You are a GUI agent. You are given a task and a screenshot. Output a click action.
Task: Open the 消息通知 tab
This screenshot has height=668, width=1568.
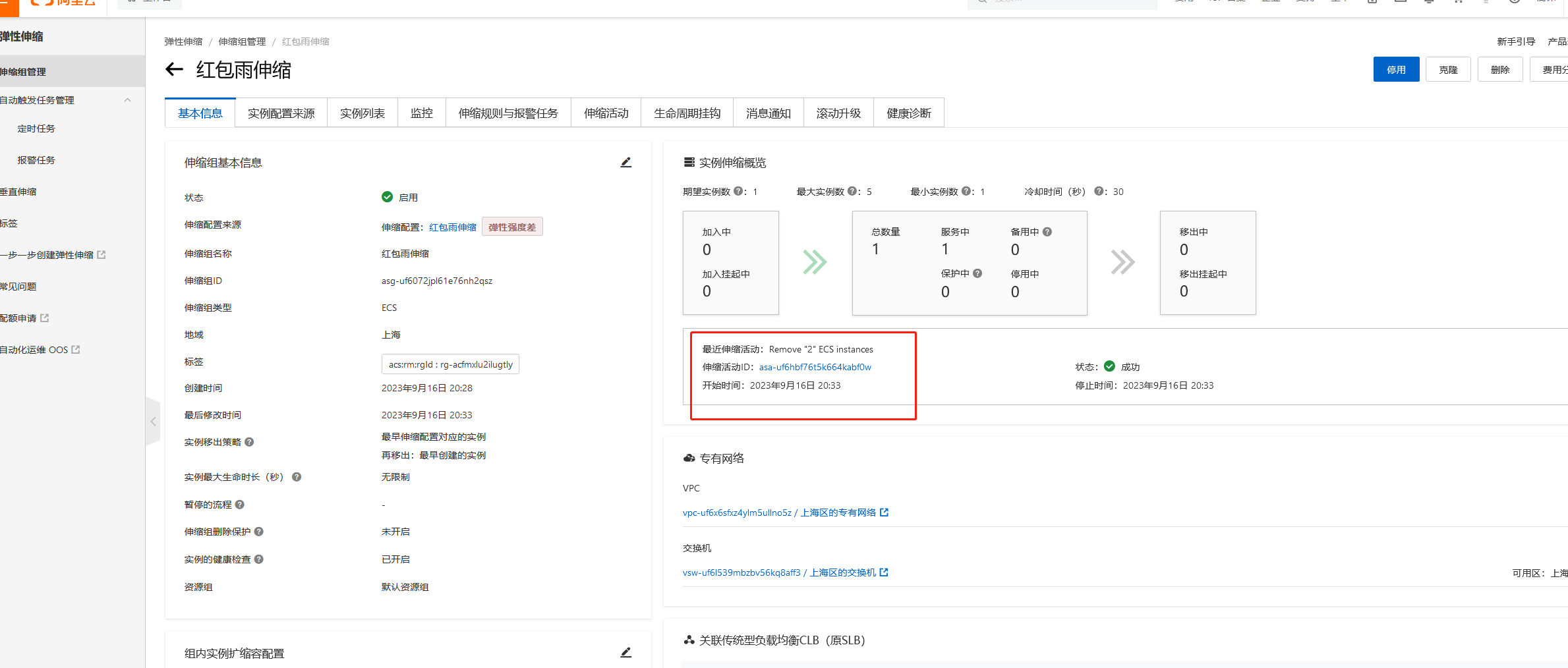coord(769,113)
